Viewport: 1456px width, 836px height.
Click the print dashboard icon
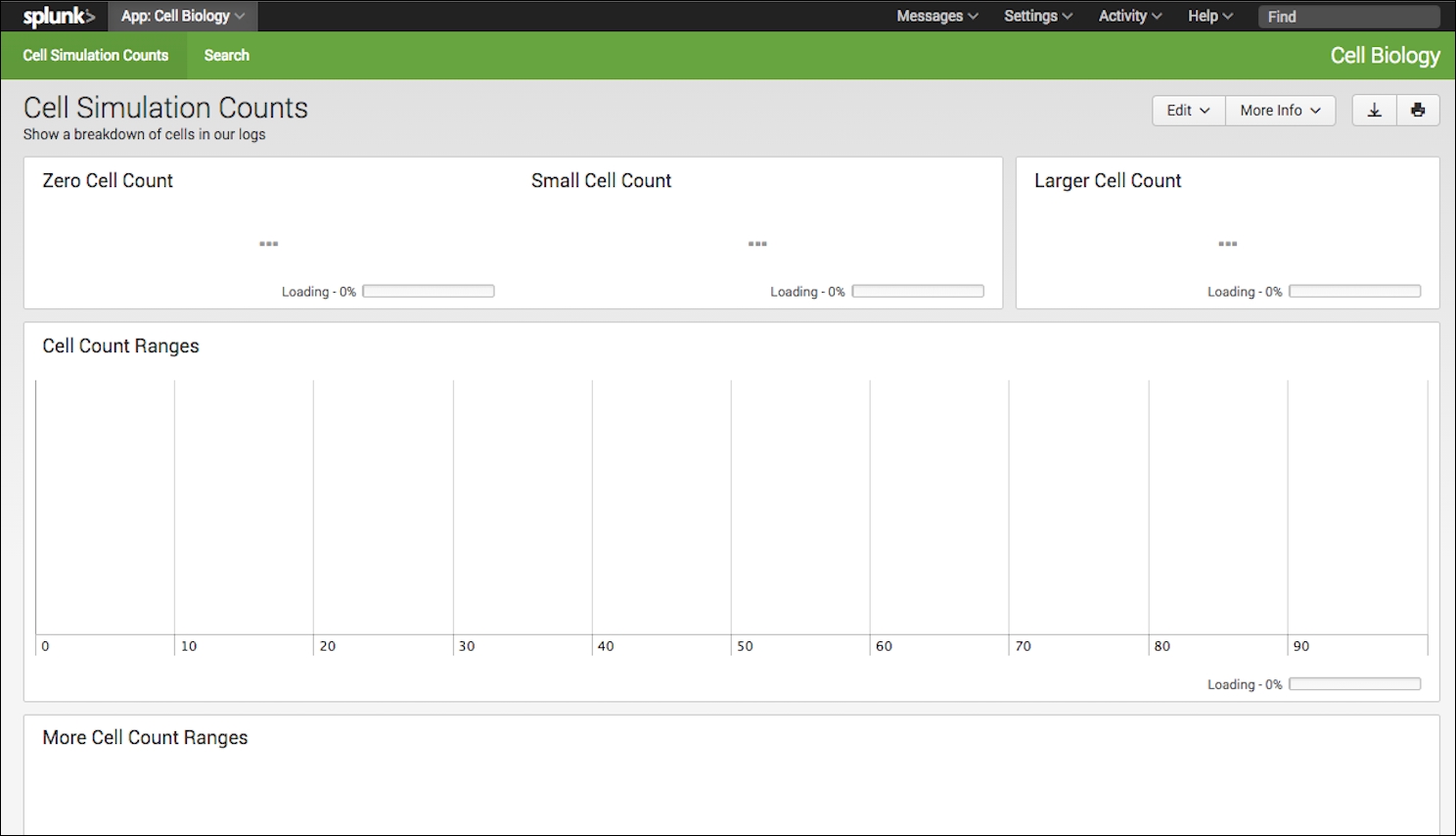tap(1418, 111)
